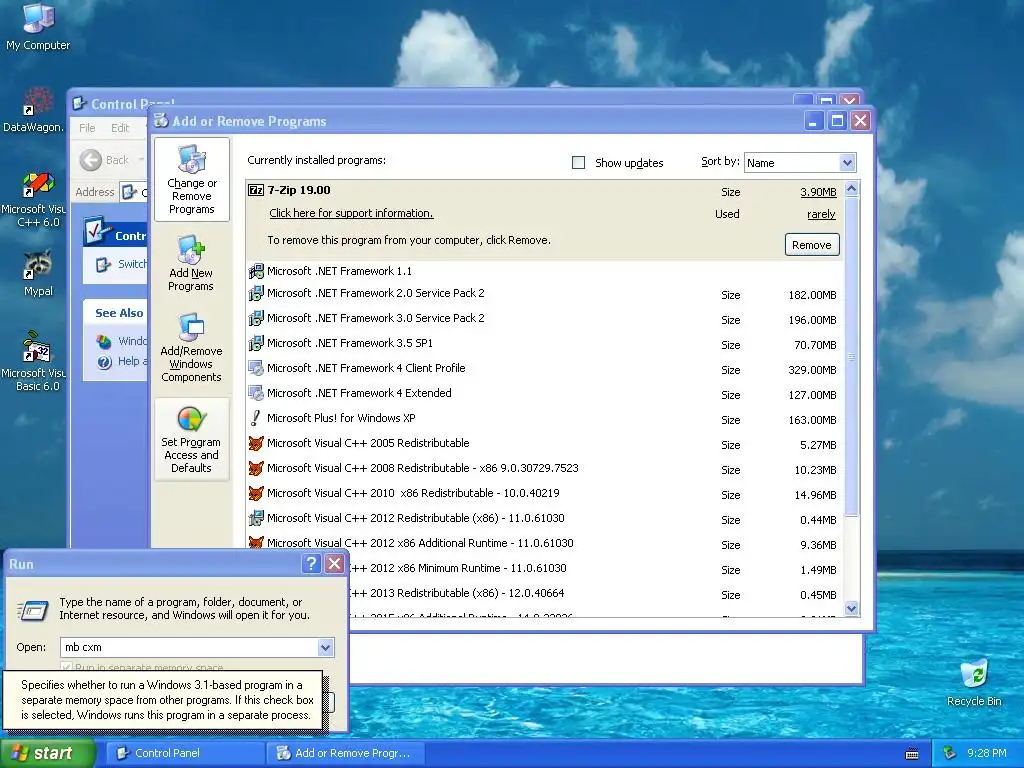Click icon of Visual C++ 2008 Redistributable
This screenshot has width=1024, height=768.
point(256,468)
